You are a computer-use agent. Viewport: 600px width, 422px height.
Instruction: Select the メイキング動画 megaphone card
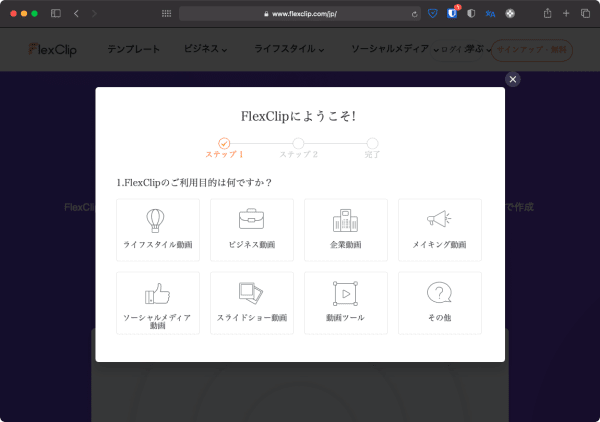click(440, 230)
